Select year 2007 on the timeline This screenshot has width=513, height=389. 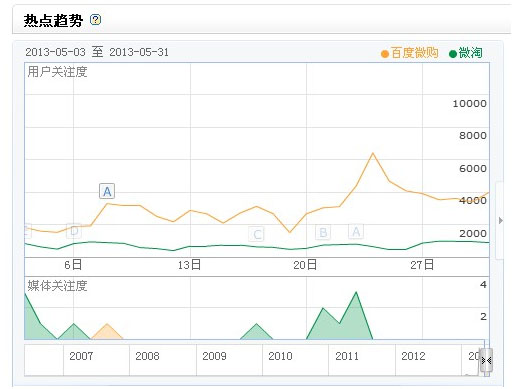(x=81, y=356)
